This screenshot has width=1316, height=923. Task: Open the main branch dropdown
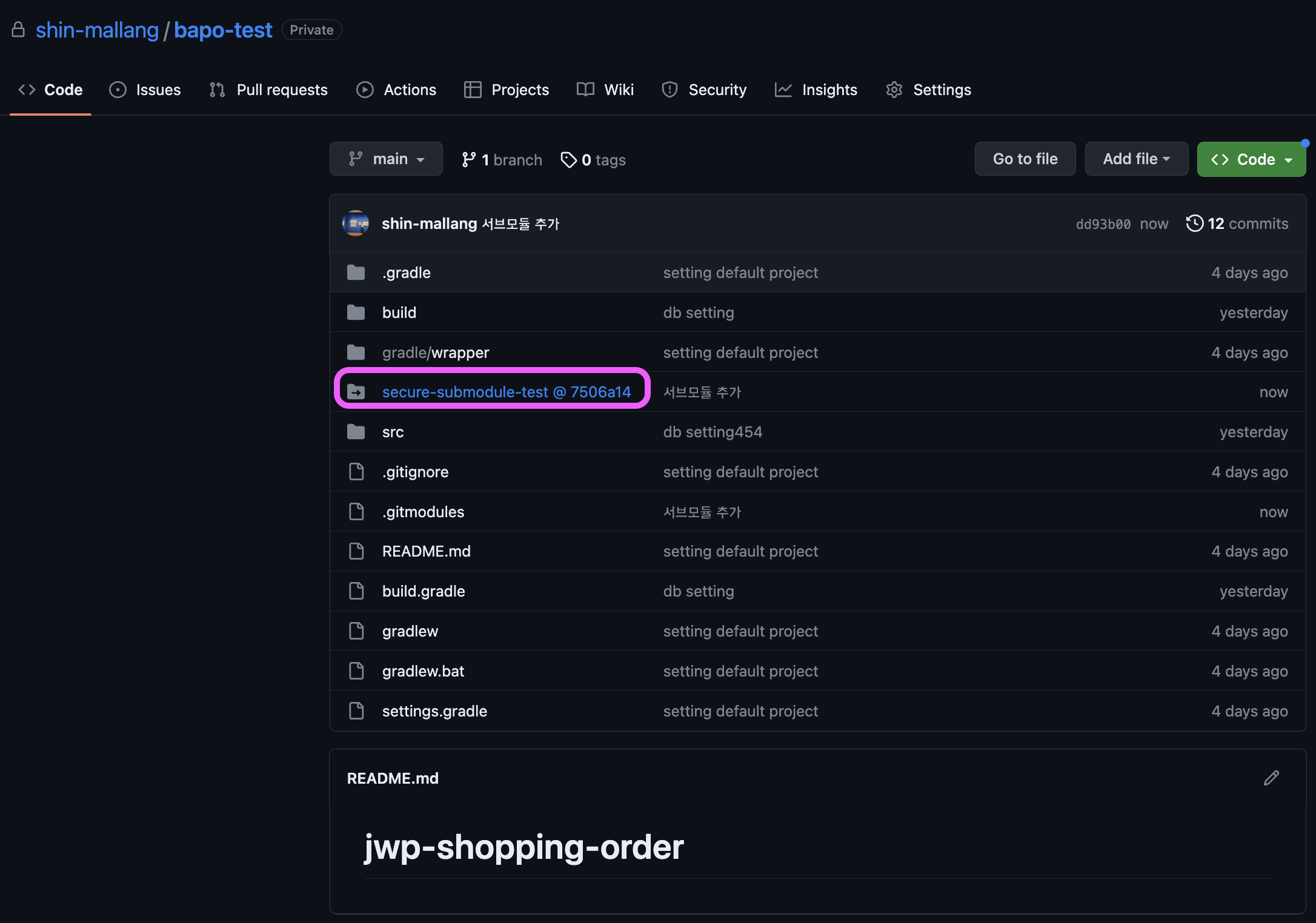click(386, 159)
